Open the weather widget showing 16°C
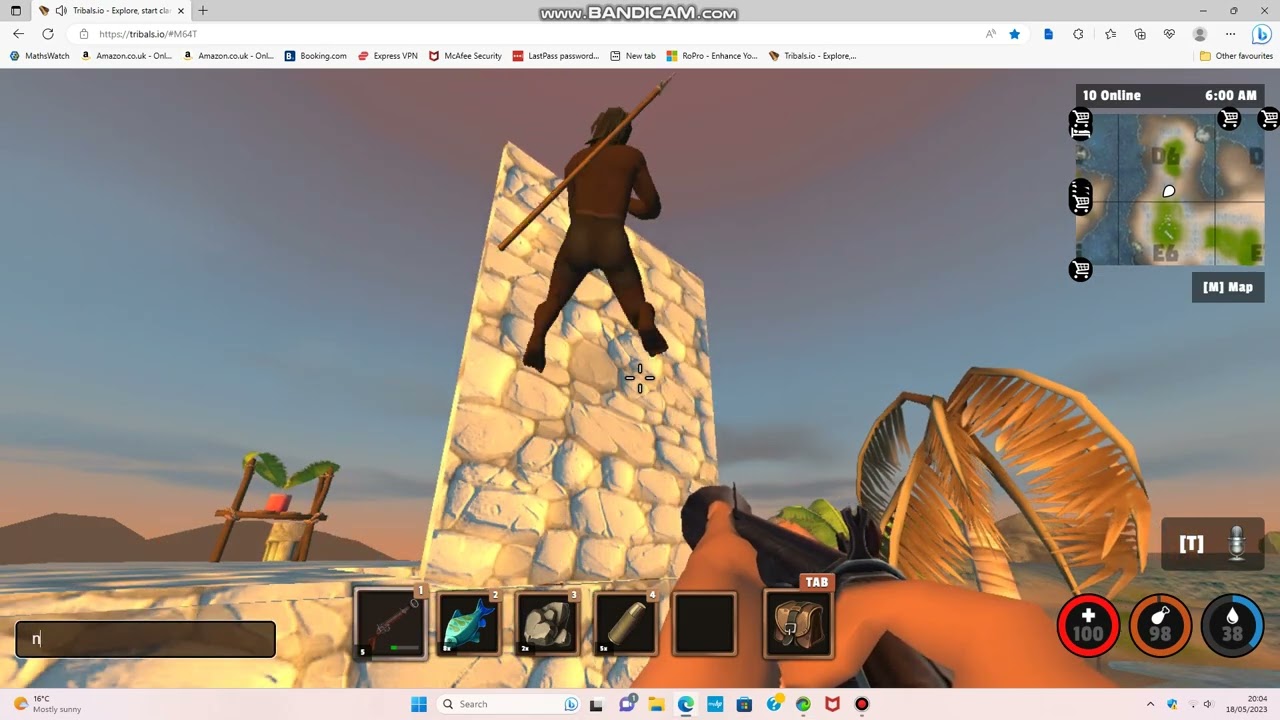The height and width of the screenshot is (720, 1280). [46, 704]
